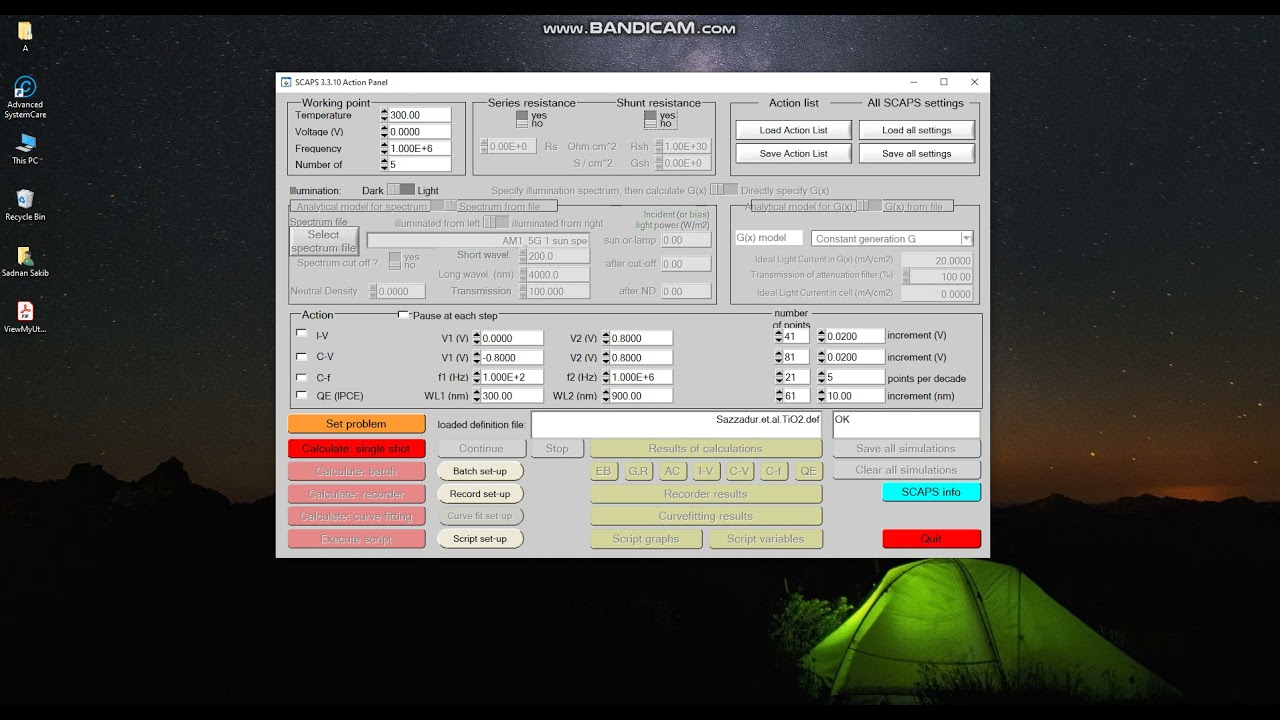Click the Temperature input field

[419, 115]
